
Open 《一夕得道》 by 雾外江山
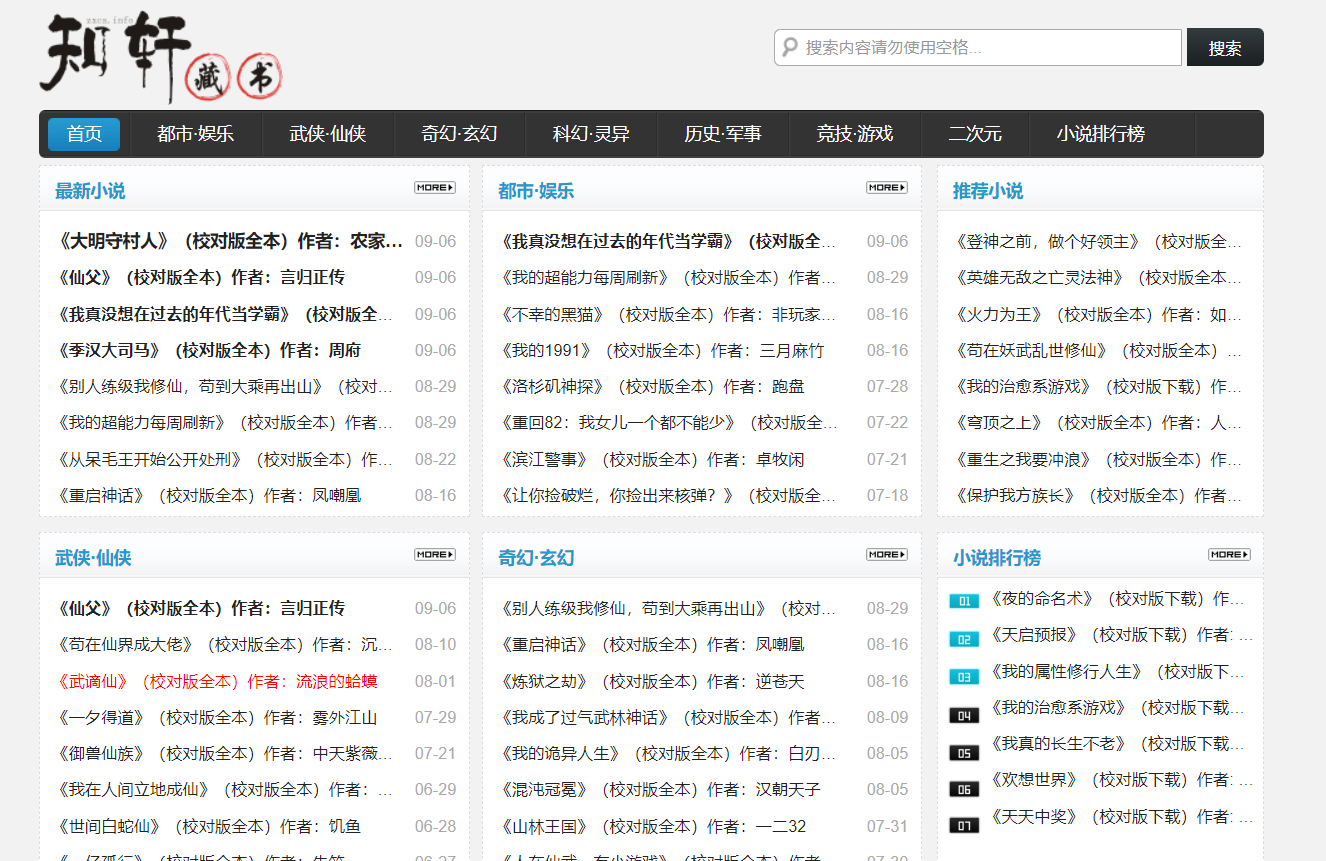(218, 717)
